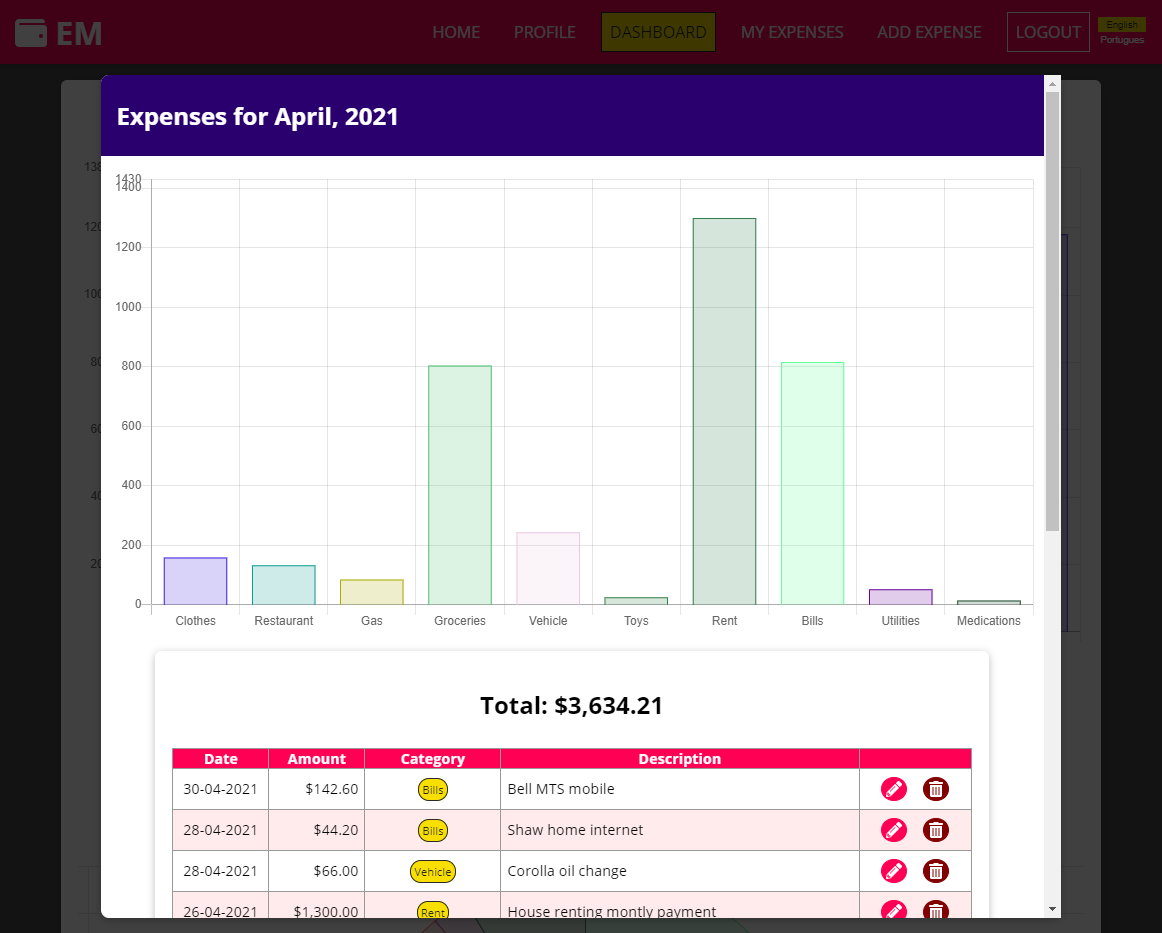Click the LOGOUT button
1162x933 pixels.
tap(1048, 33)
